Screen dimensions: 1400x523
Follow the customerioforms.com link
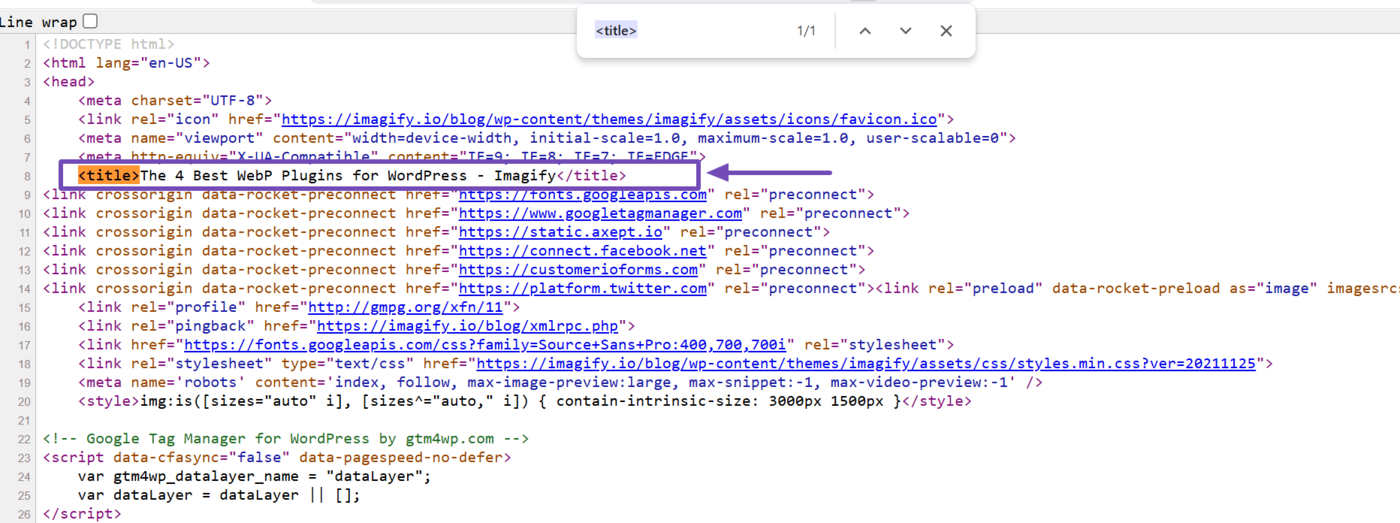(578, 270)
